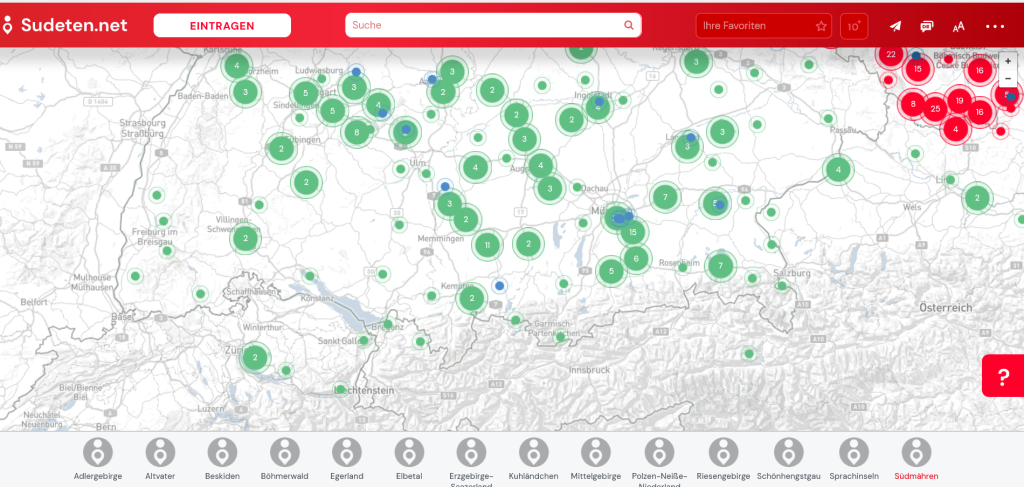Viewport: 1024px width, 487px height.
Task: Open the red question mark help button
Action: click(x=1002, y=376)
